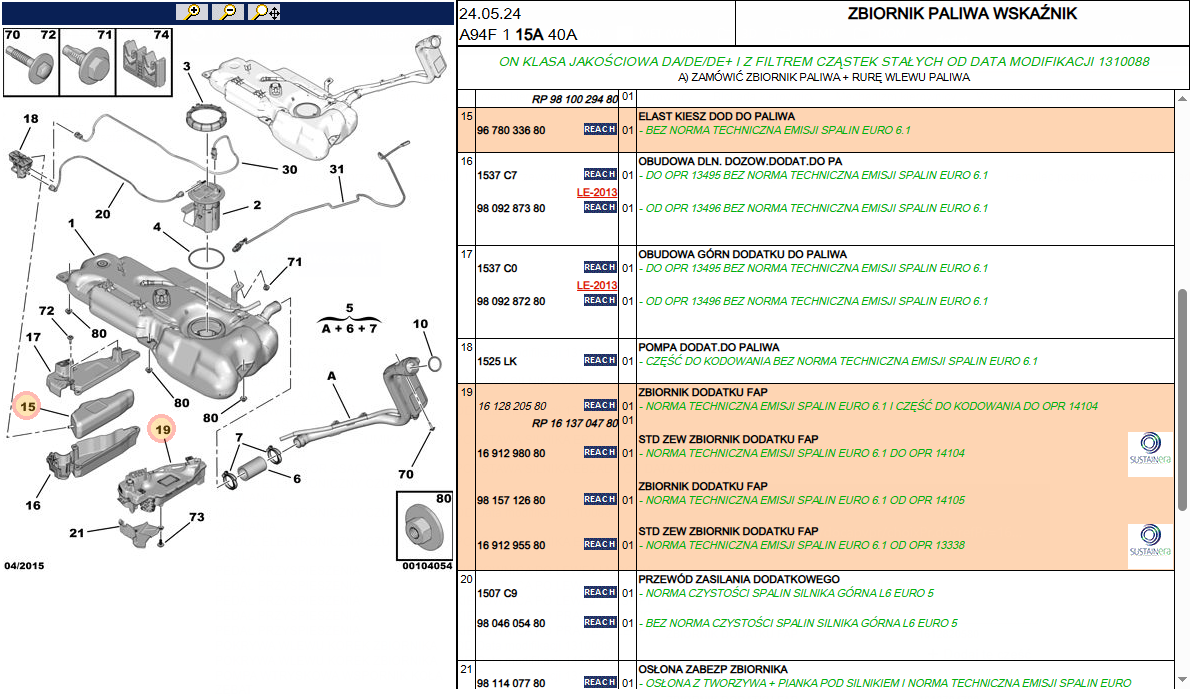Viewport: 1190px width, 699px height.
Task: Open screw thumbnail labeled 70 72
Action: click(31, 62)
